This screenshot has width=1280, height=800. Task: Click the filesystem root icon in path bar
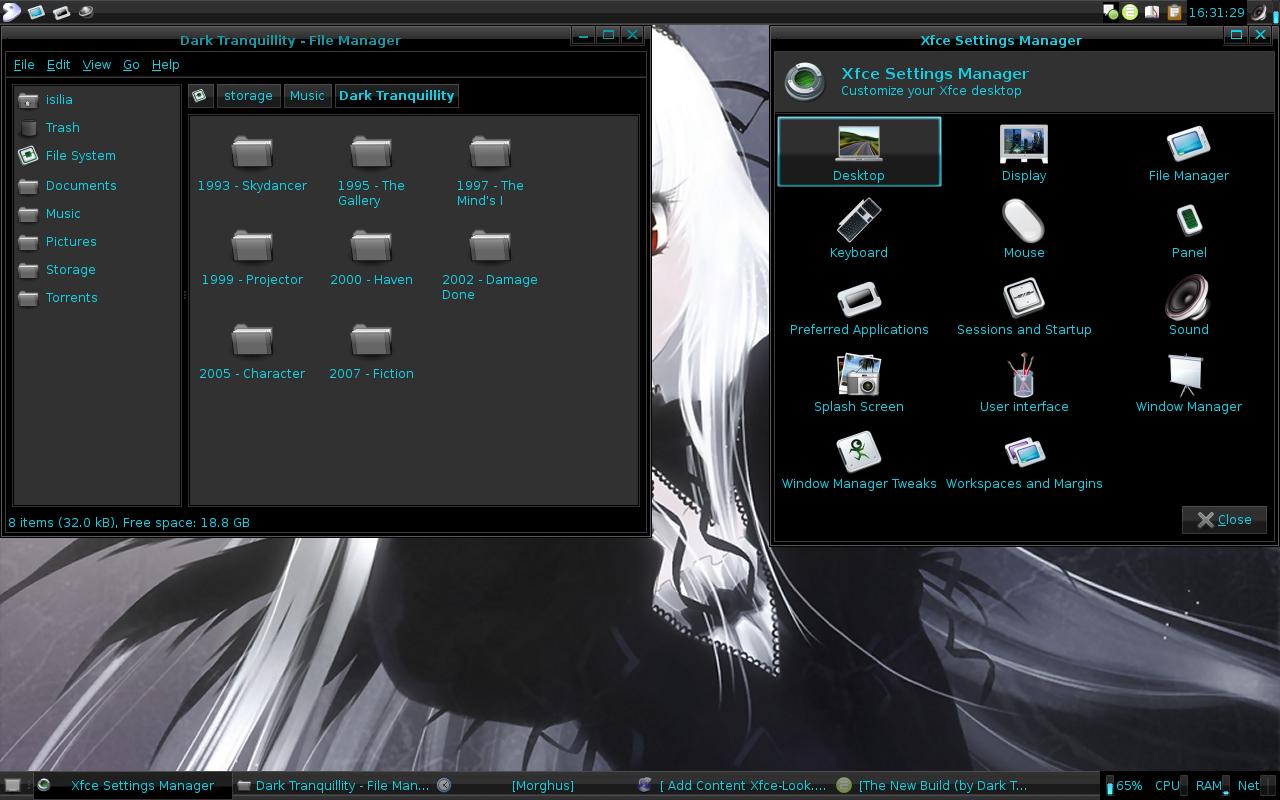(199, 95)
